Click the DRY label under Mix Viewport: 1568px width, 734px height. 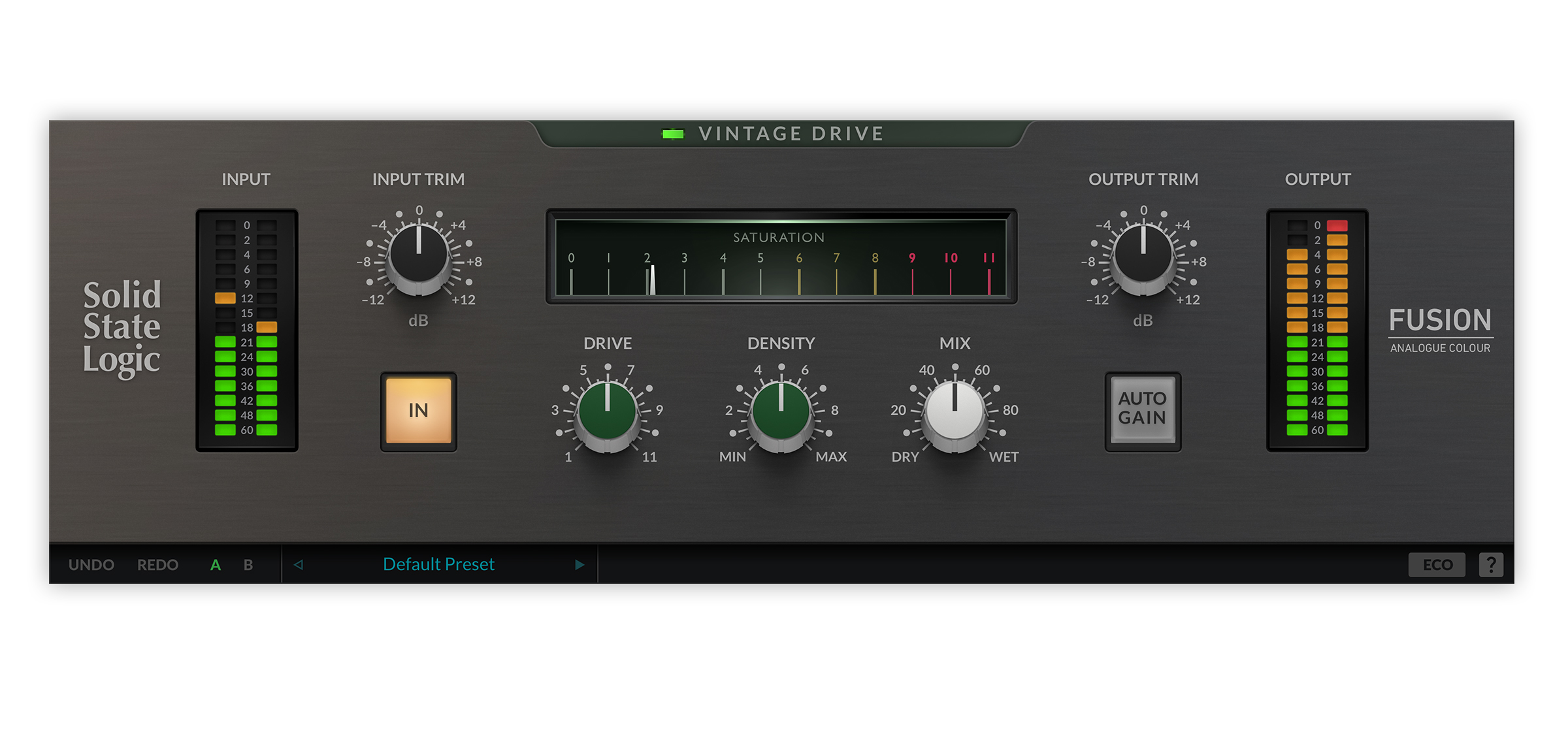click(906, 457)
